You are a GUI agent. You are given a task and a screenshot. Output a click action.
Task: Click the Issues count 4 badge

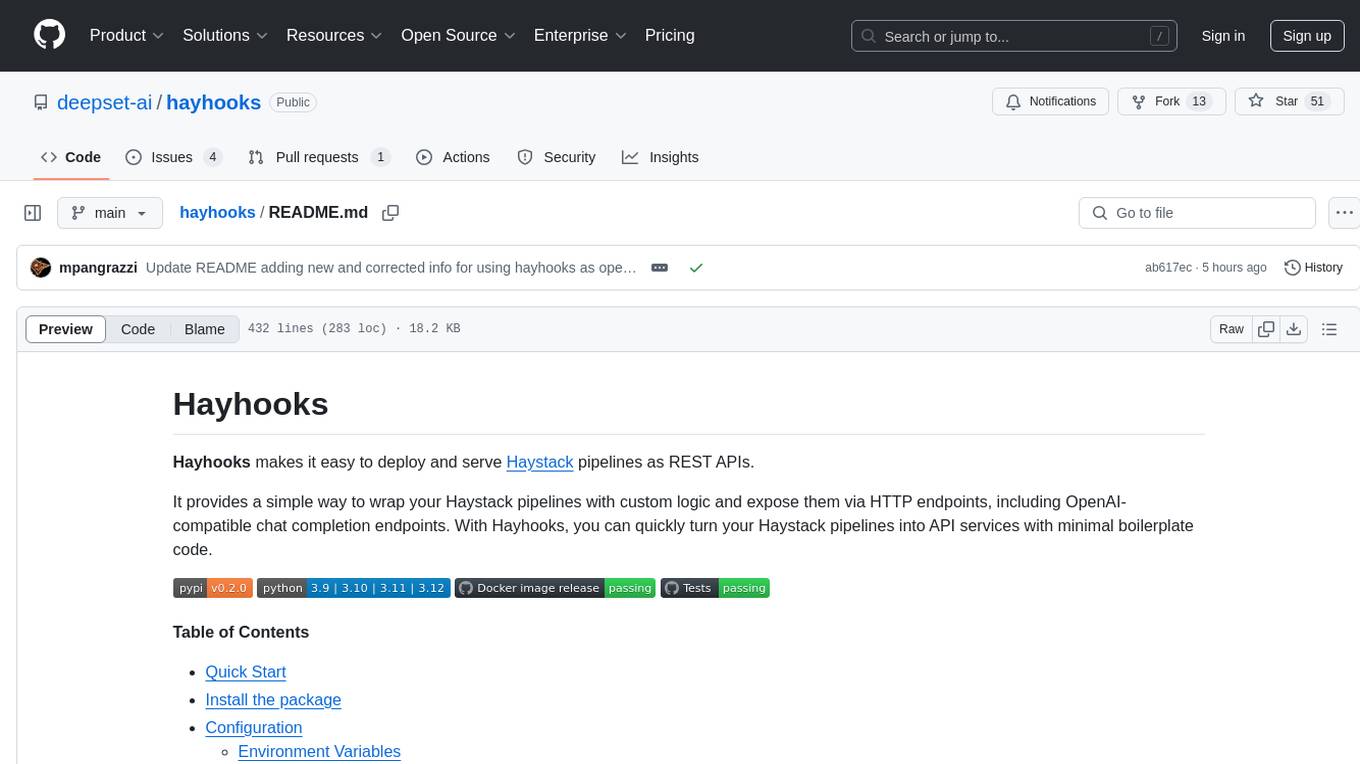click(212, 157)
